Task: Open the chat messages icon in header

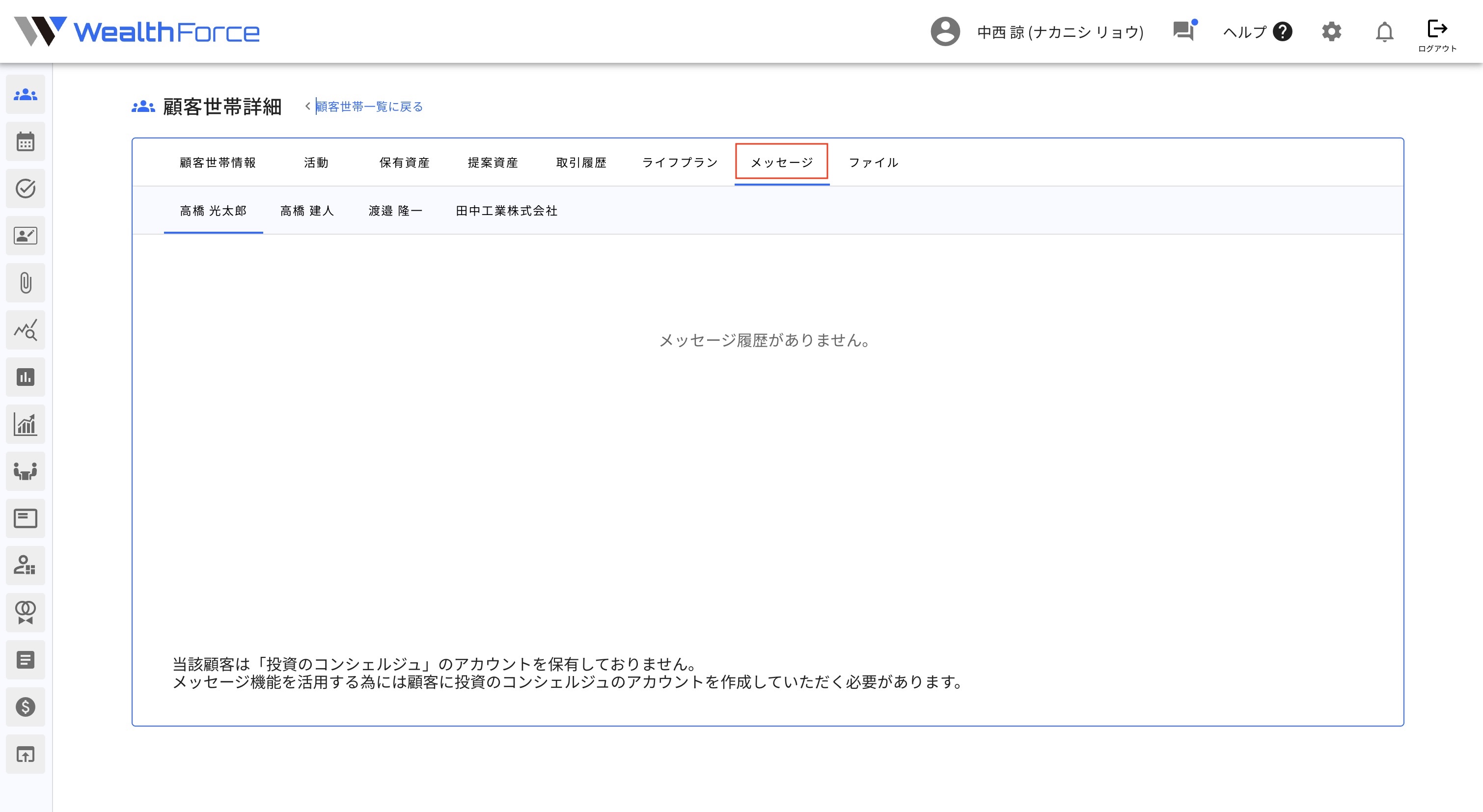Action: pyautogui.click(x=1185, y=30)
